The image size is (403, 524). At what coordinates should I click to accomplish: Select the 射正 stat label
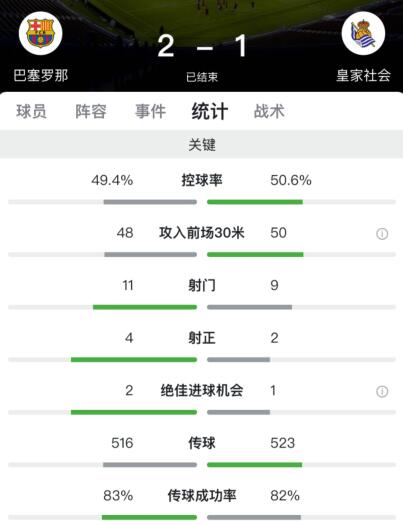coord(202,338)
